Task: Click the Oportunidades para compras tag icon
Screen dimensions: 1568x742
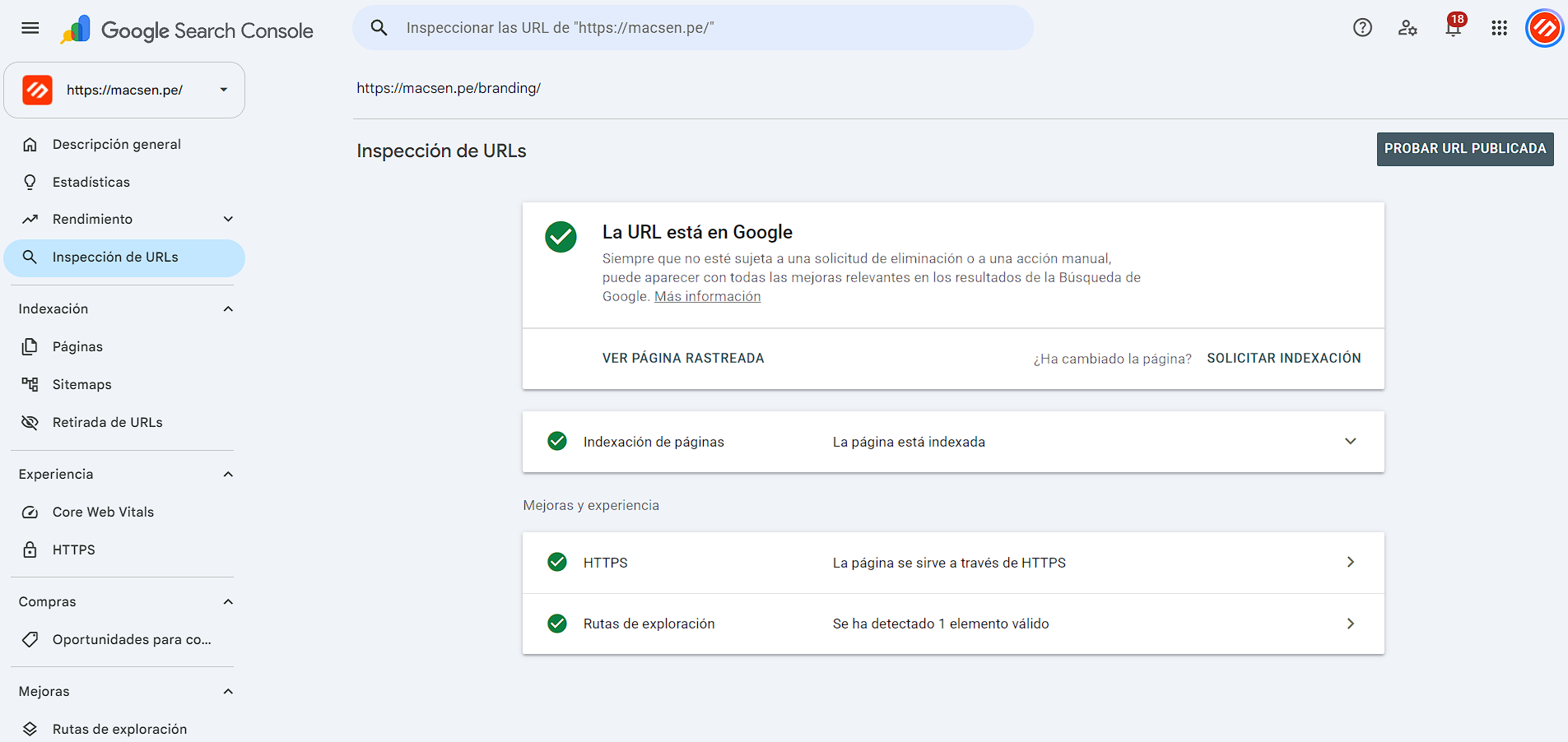Action: (30, 639)
